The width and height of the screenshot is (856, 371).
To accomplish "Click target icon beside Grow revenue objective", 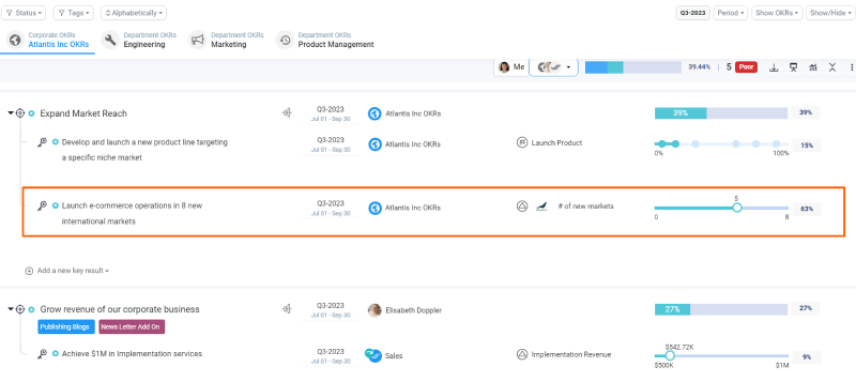I will pos(20,309).
